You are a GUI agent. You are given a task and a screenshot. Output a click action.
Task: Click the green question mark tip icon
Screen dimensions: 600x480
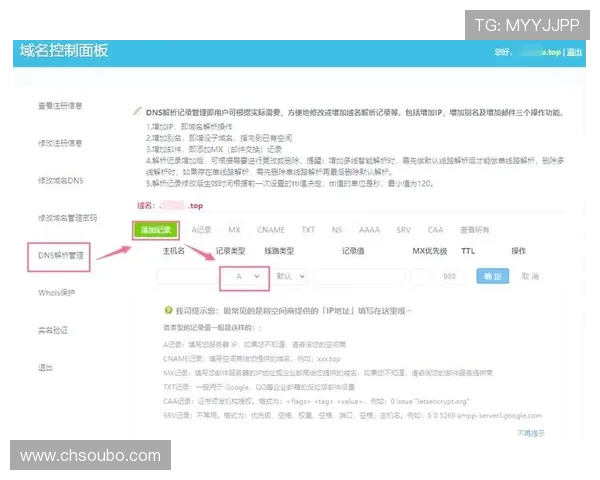coord(168,310)
